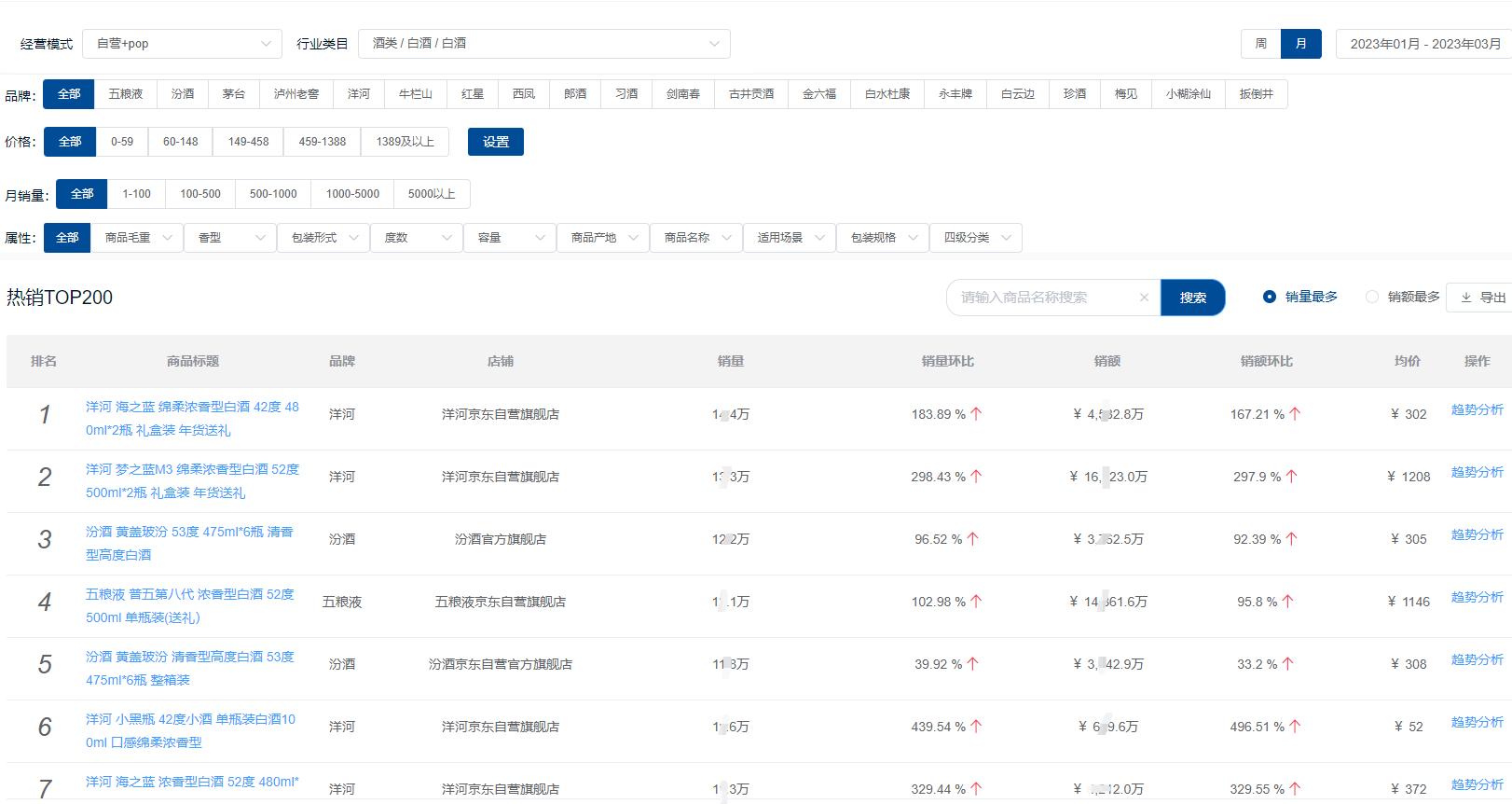This screenshot has width=1512, height=804.
Task: Choose the 0-59 price range
Action: click(122, 142)
